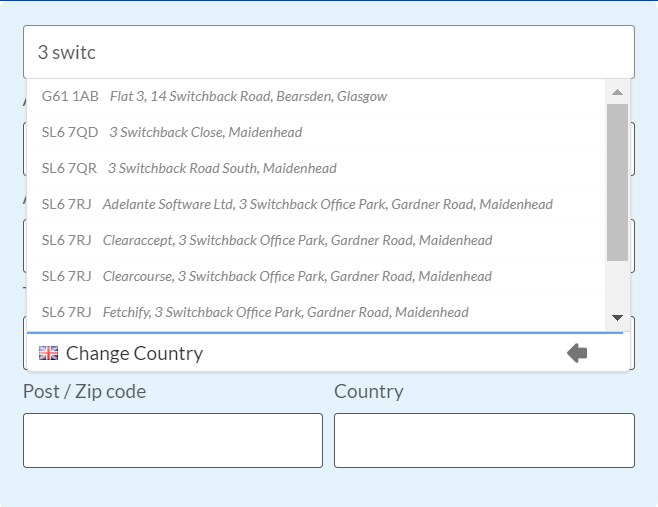Focus the Country input field
The height and width of the screenshot is (507, 658).
click(x=484, y=440)
